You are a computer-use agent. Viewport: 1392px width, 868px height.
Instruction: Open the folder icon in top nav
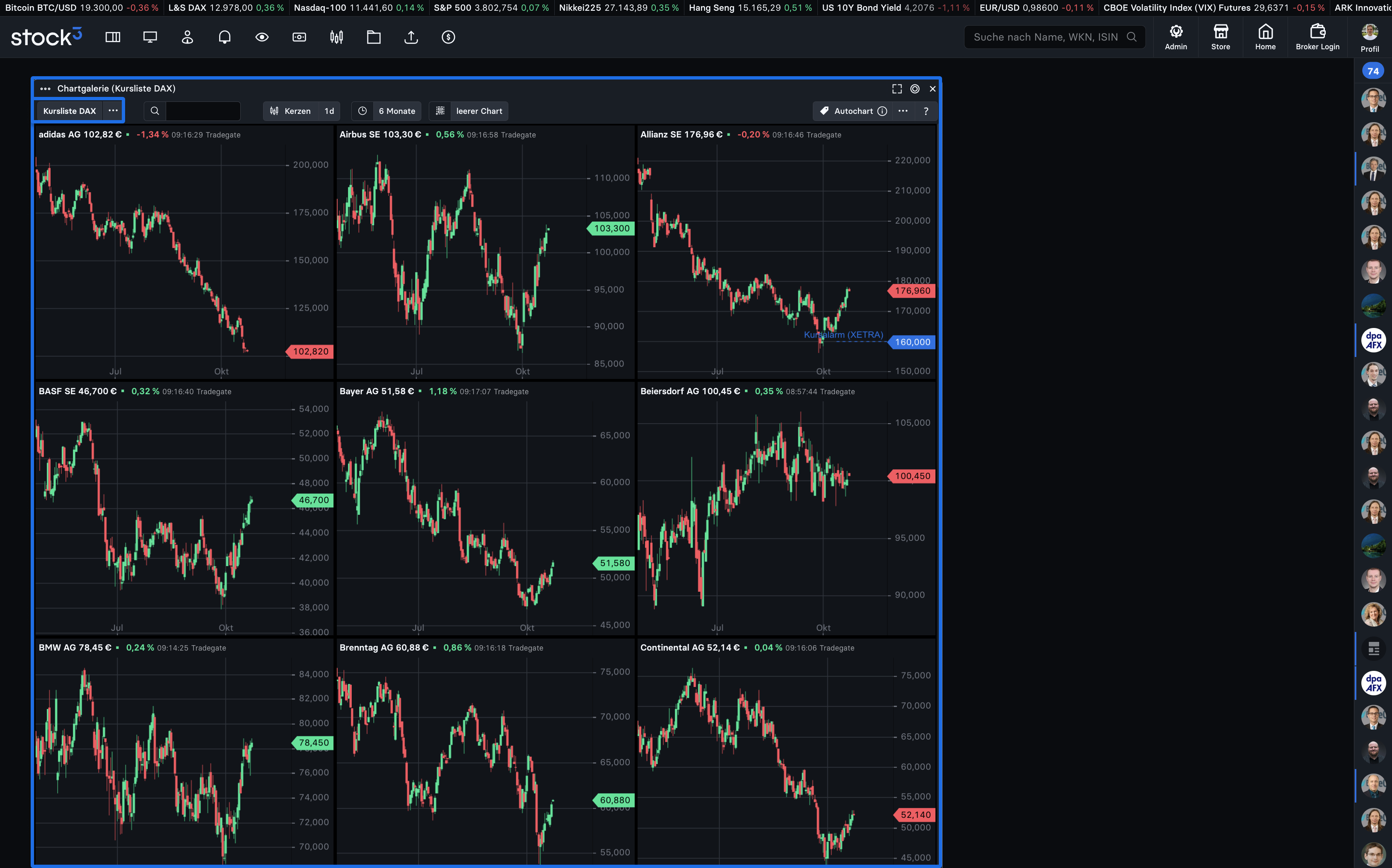[x=374, y=37]
